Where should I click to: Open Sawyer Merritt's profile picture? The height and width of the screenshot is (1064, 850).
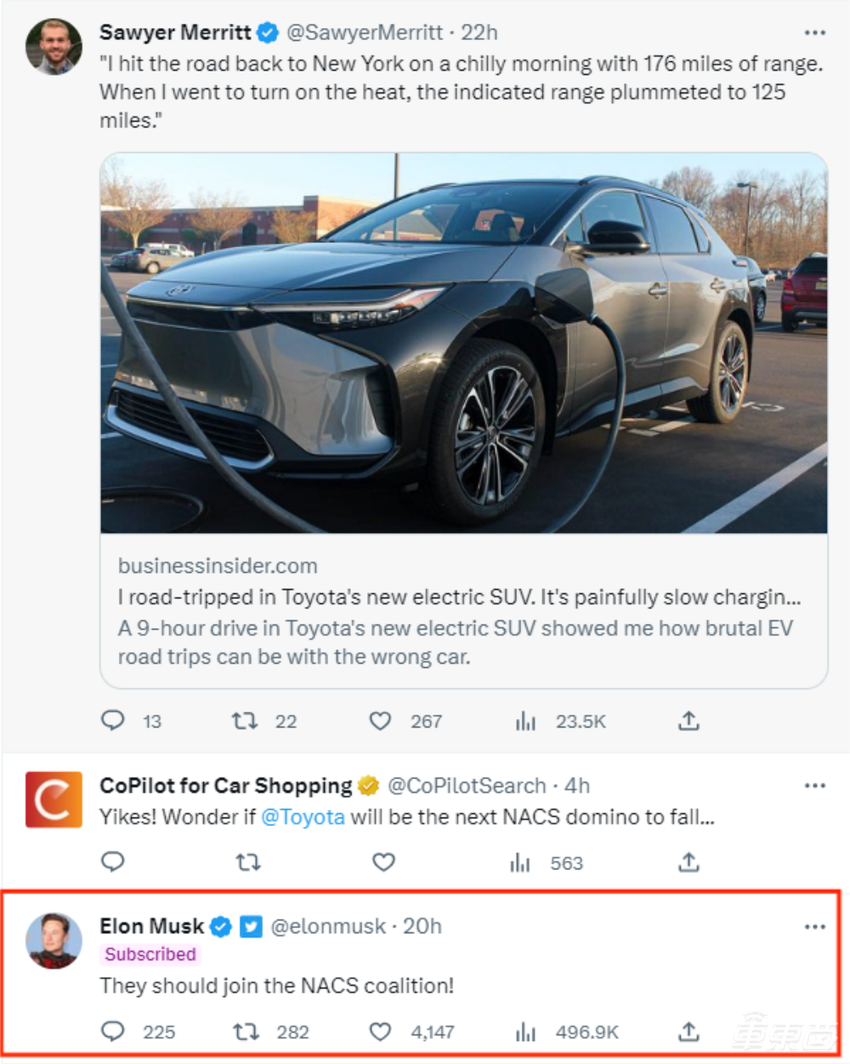click(54, 46)
